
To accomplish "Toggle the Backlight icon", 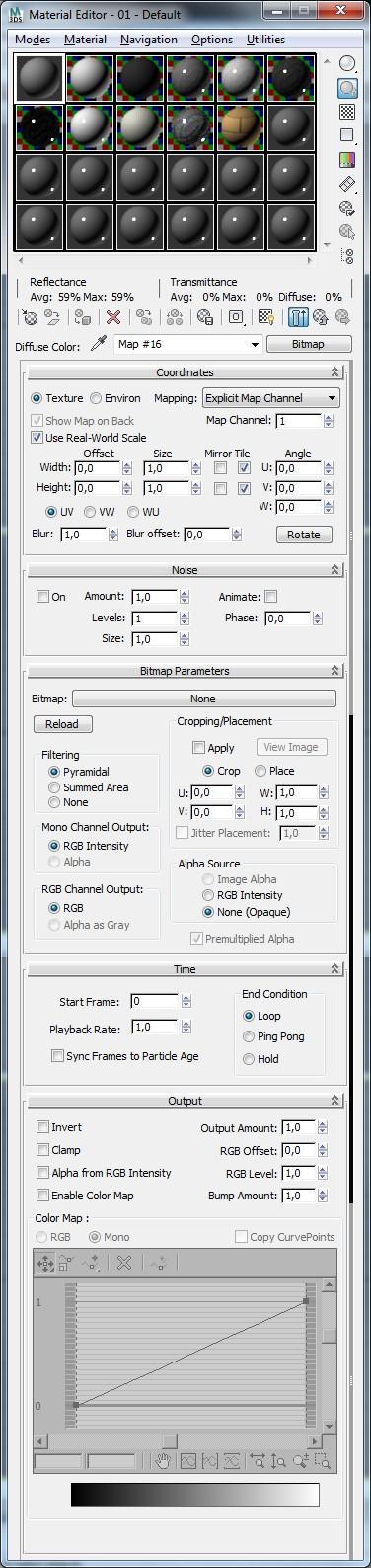I will pos(347,88).
